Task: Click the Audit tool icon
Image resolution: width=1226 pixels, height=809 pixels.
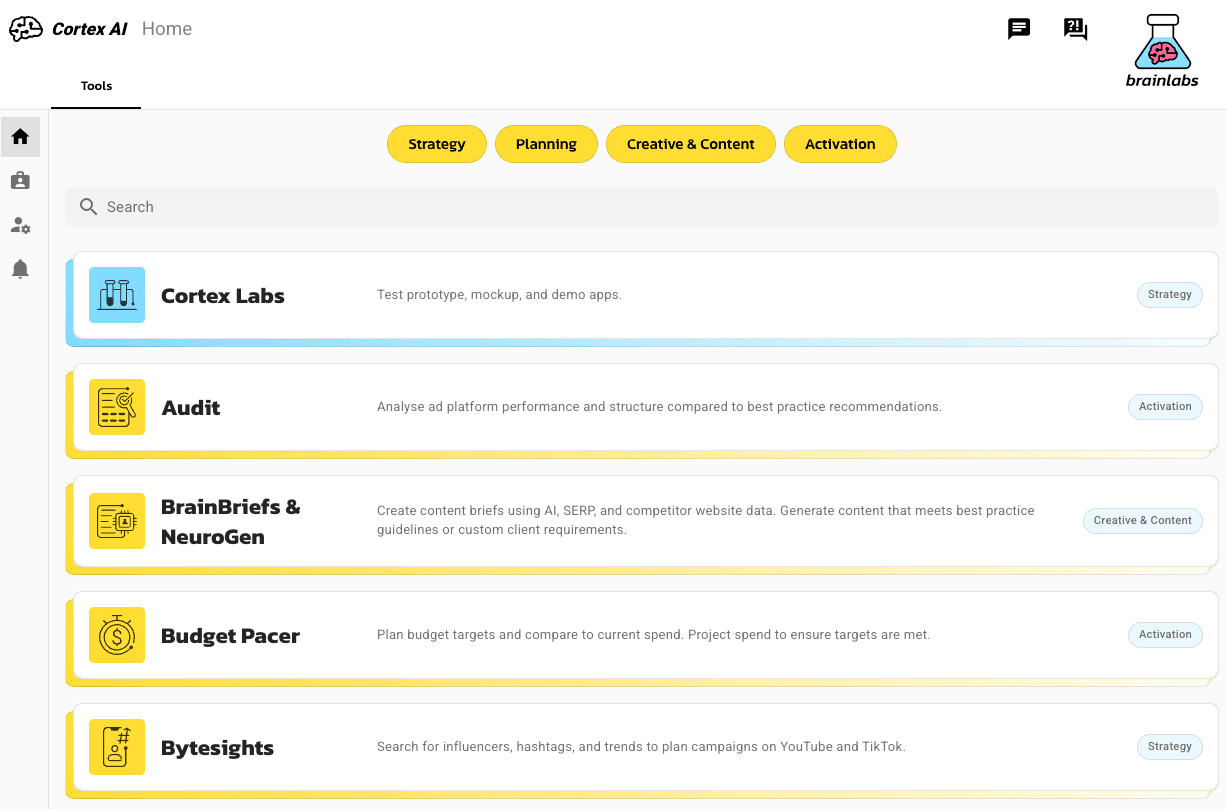Action: pyautogui.click(x=117, y=407)
